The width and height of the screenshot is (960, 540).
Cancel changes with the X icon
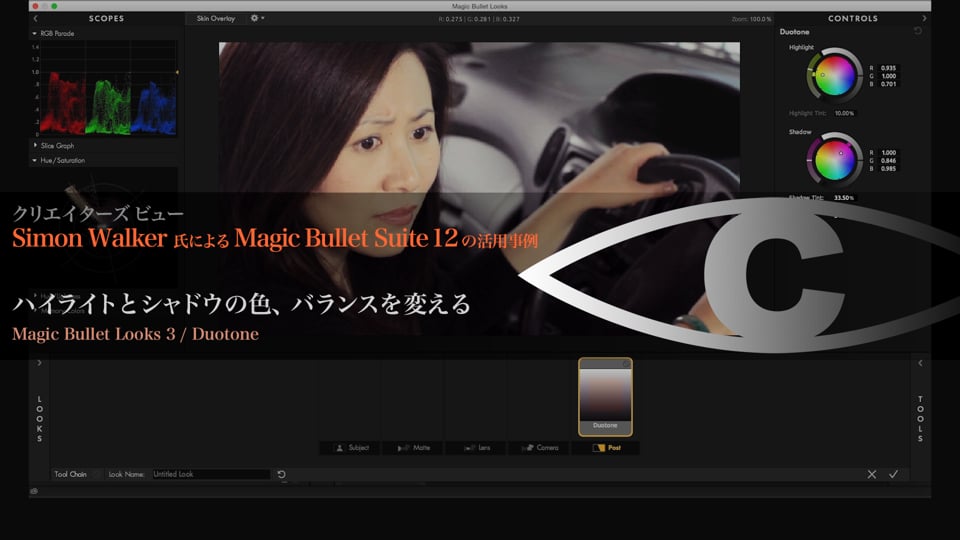tap(872, 474)
